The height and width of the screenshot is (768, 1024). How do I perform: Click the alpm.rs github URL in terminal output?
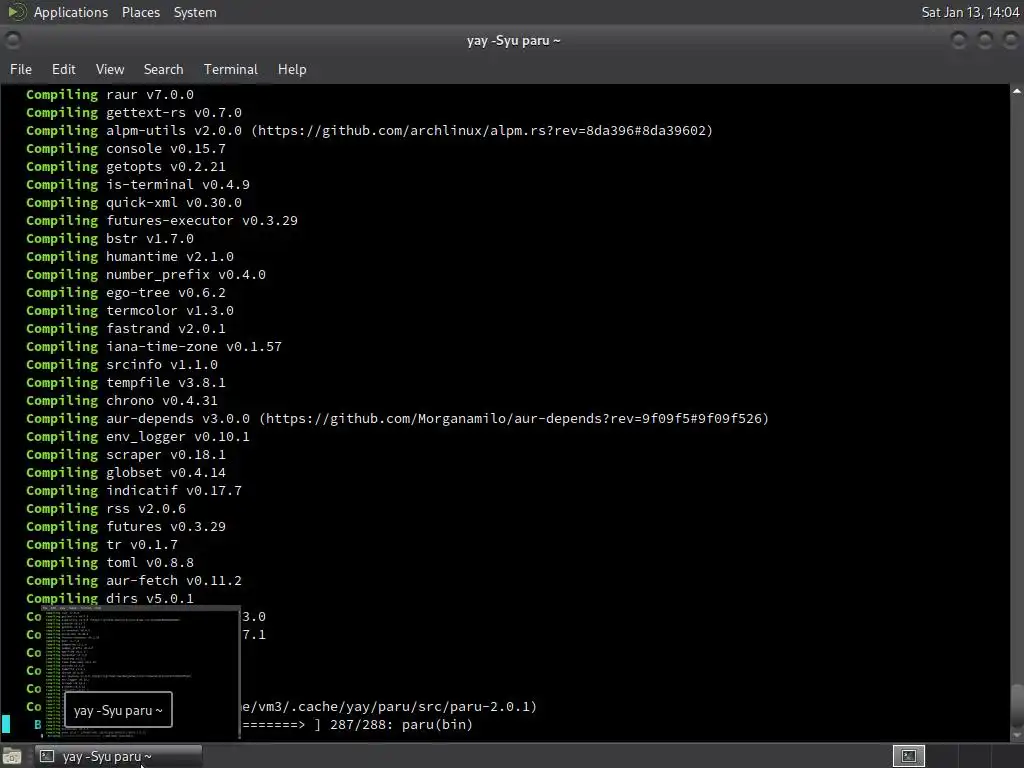point(483,131)
